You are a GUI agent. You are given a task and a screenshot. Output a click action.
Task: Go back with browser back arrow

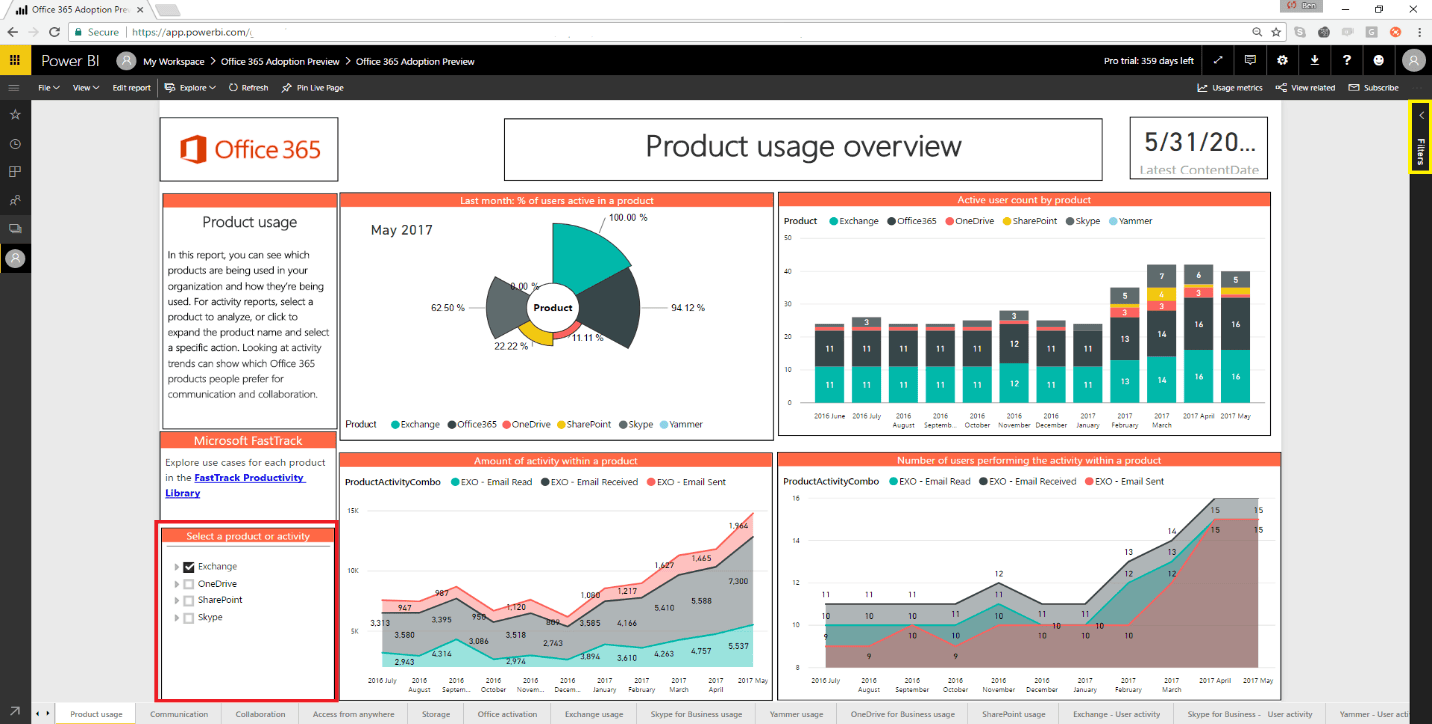pyautogui.click(x=12, y=32)
